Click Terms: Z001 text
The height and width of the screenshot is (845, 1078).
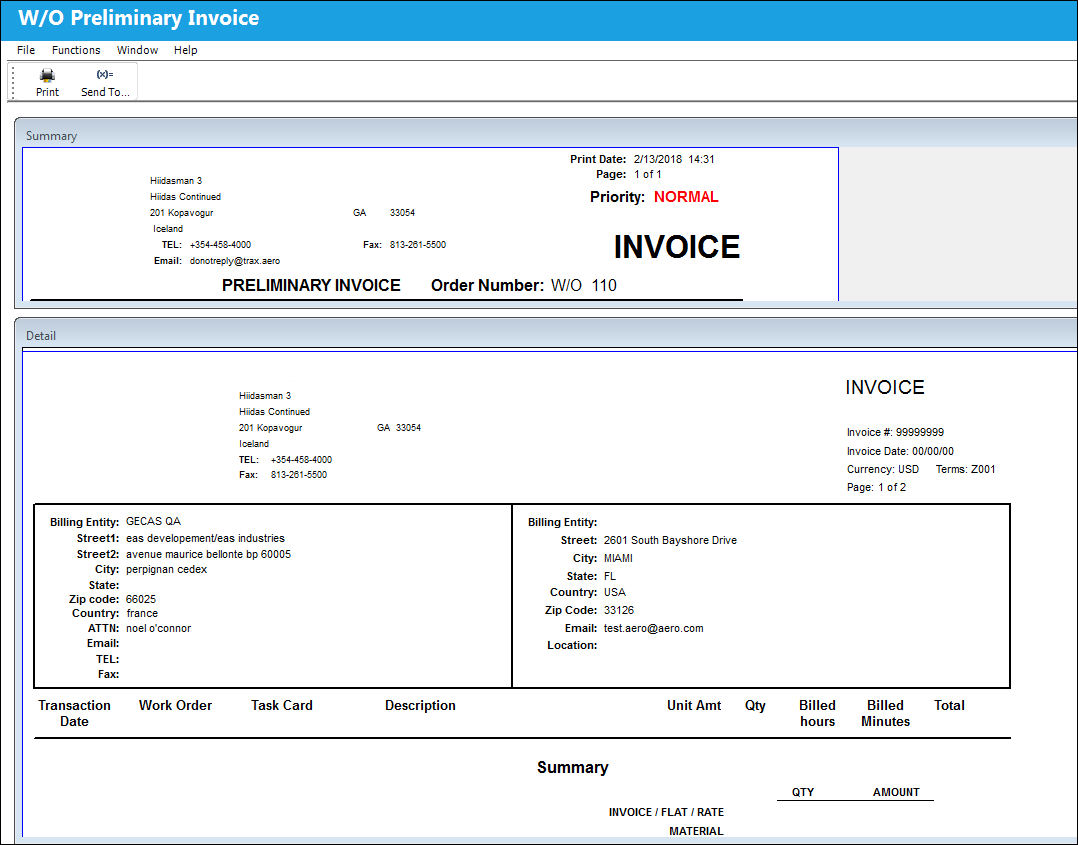[965, 469]
